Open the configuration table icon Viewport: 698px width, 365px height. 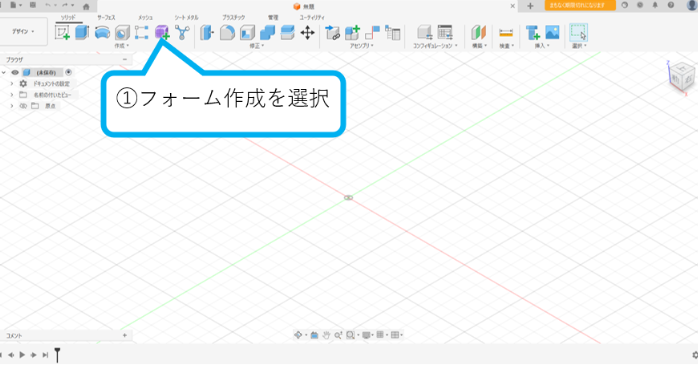click(x=445, y=32)
